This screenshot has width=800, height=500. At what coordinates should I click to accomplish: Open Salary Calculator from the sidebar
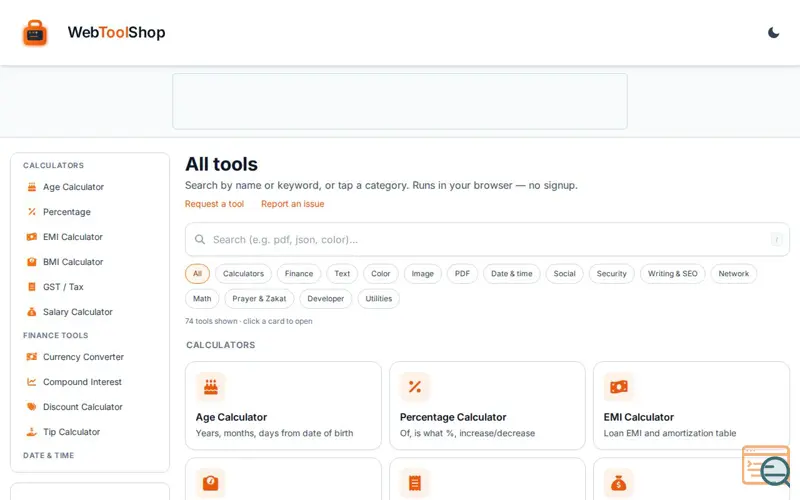point(78,312)
